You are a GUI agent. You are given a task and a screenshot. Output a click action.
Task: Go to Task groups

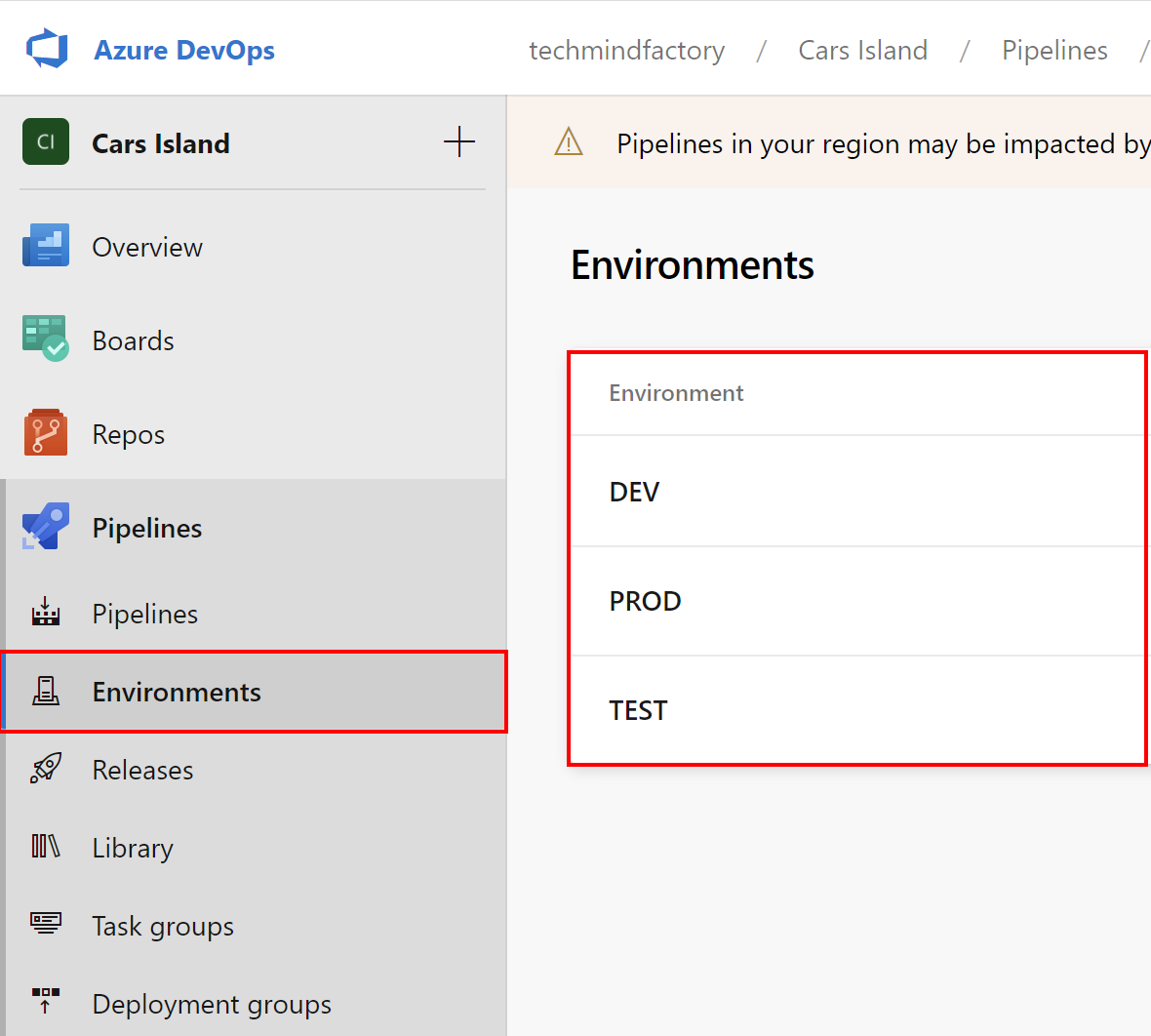point(163,927)
